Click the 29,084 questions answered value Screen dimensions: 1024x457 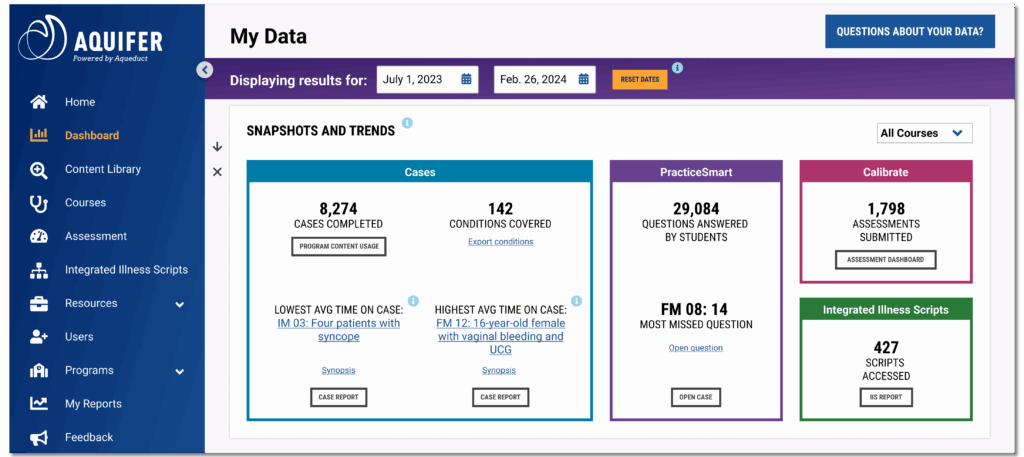coord(696,209)
